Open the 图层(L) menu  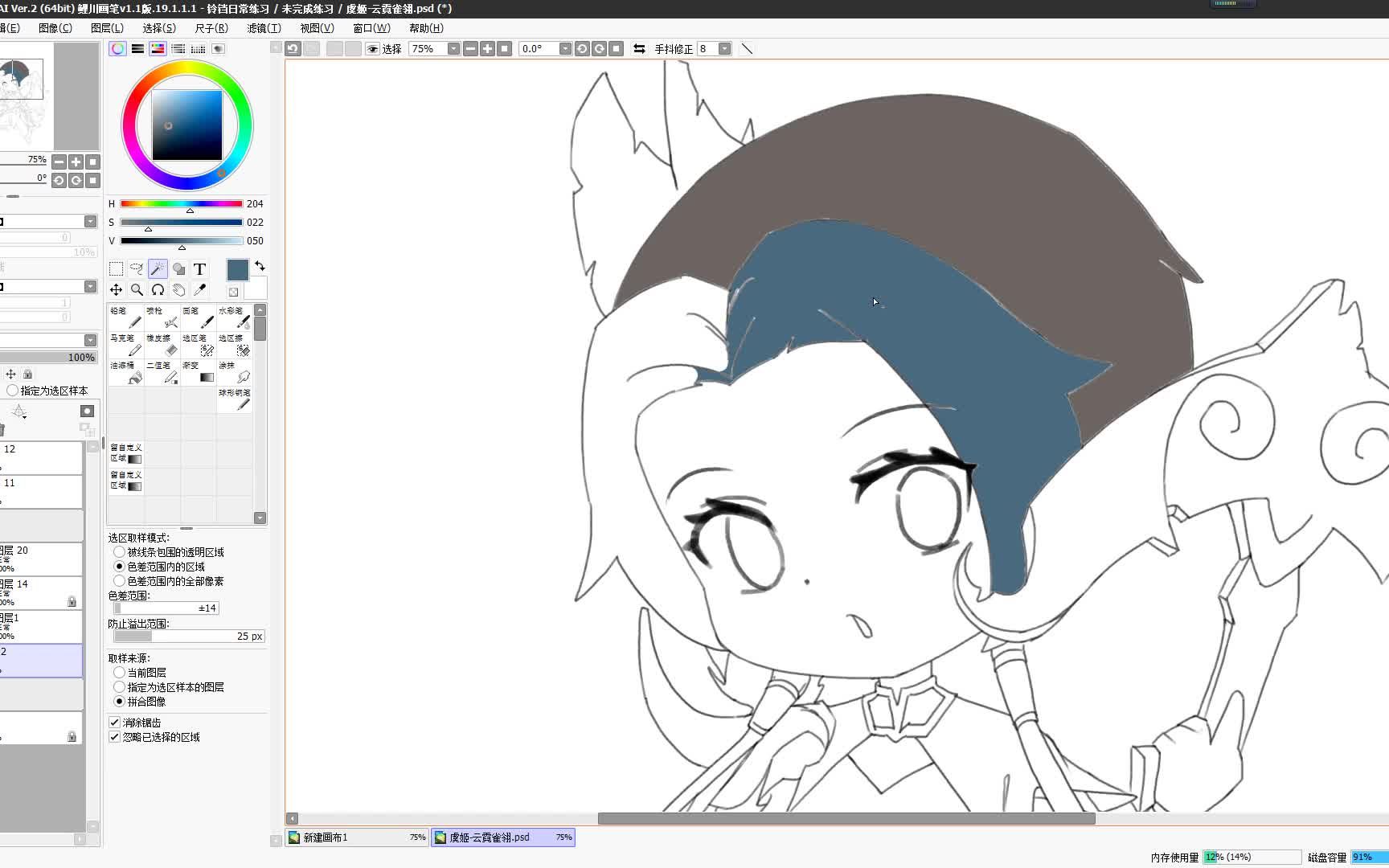[107, 28]
